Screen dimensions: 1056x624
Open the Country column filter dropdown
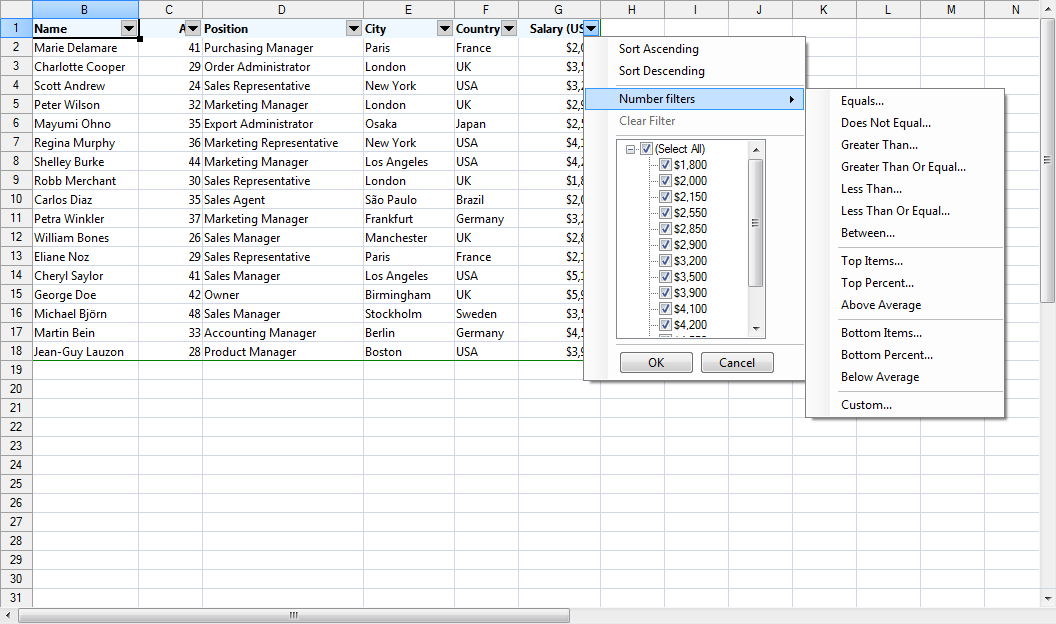[509, 28]
